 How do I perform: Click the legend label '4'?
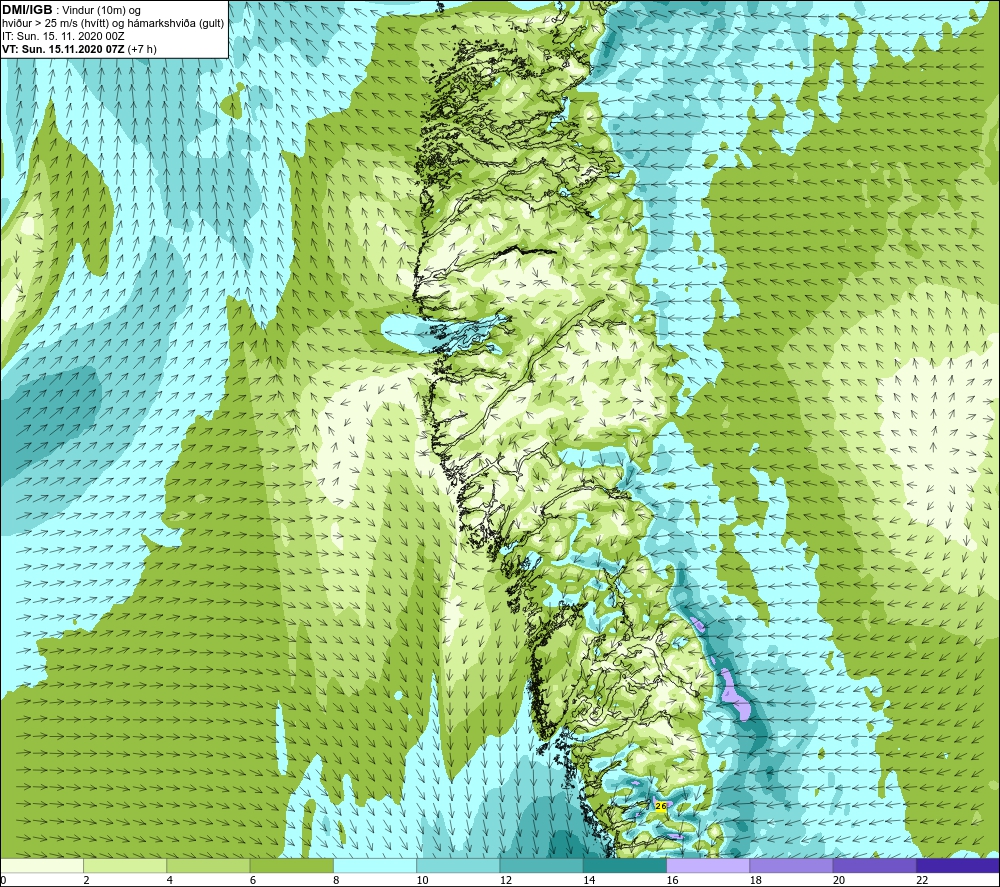click(x=170, y=880)
